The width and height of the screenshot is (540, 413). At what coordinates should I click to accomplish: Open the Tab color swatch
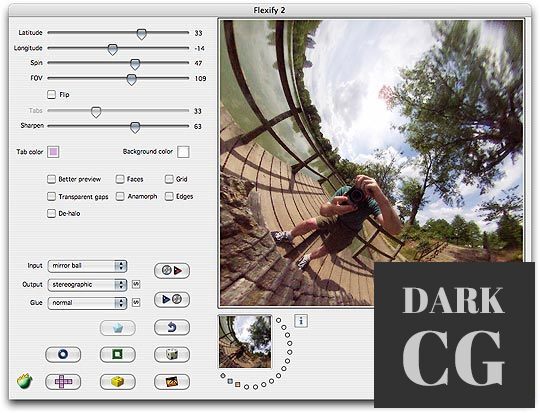[x=53, y=152]
